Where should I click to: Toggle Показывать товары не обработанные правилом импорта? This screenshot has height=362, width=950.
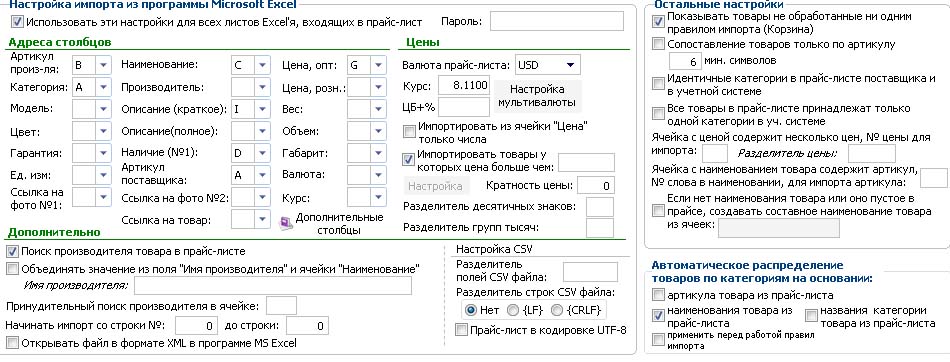click(658, 22)
